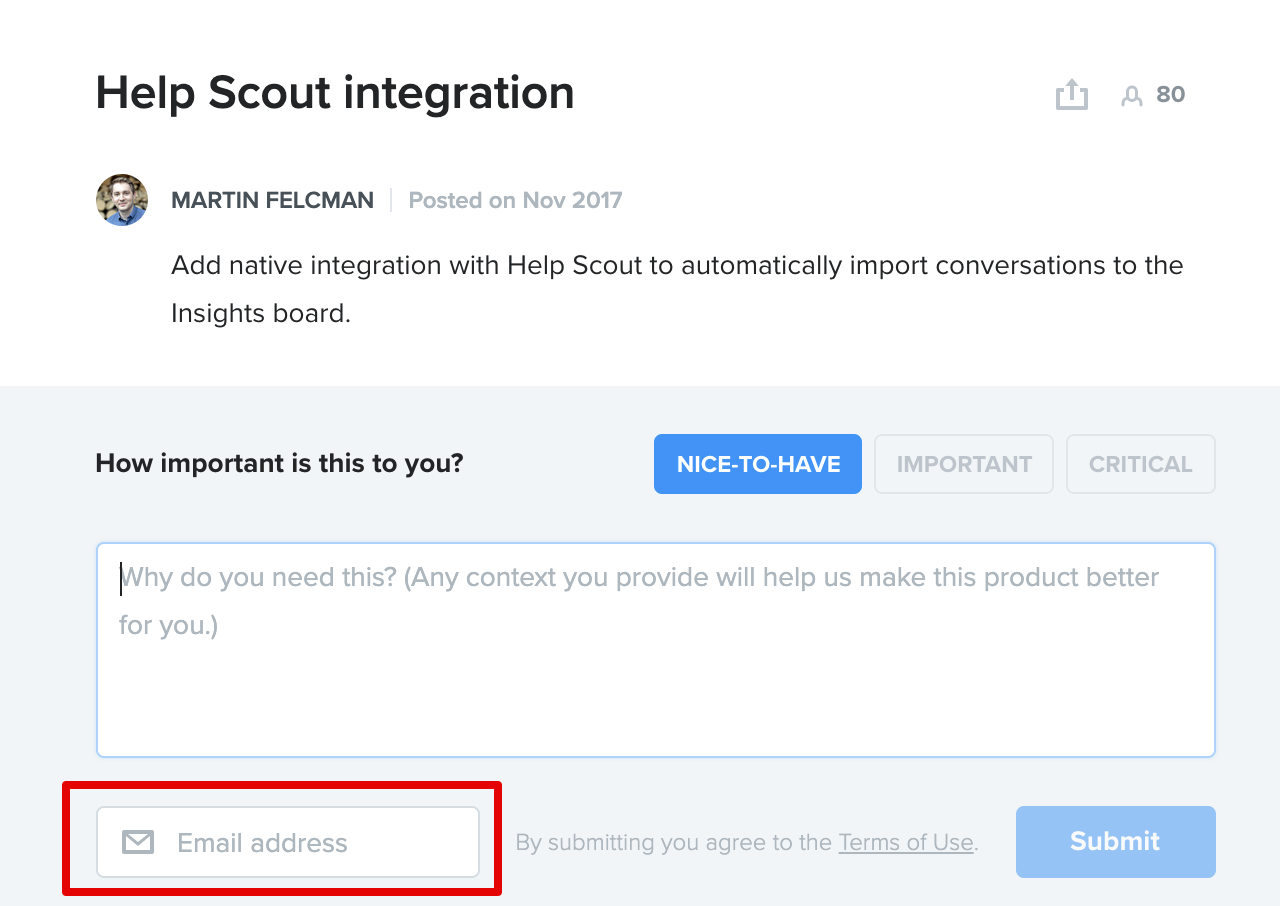Click the 'How important is this to you?' label

279,464
